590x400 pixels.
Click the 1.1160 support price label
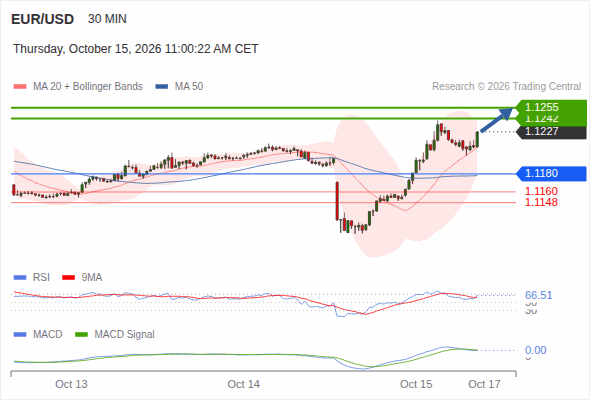click(x=541, y=191)
